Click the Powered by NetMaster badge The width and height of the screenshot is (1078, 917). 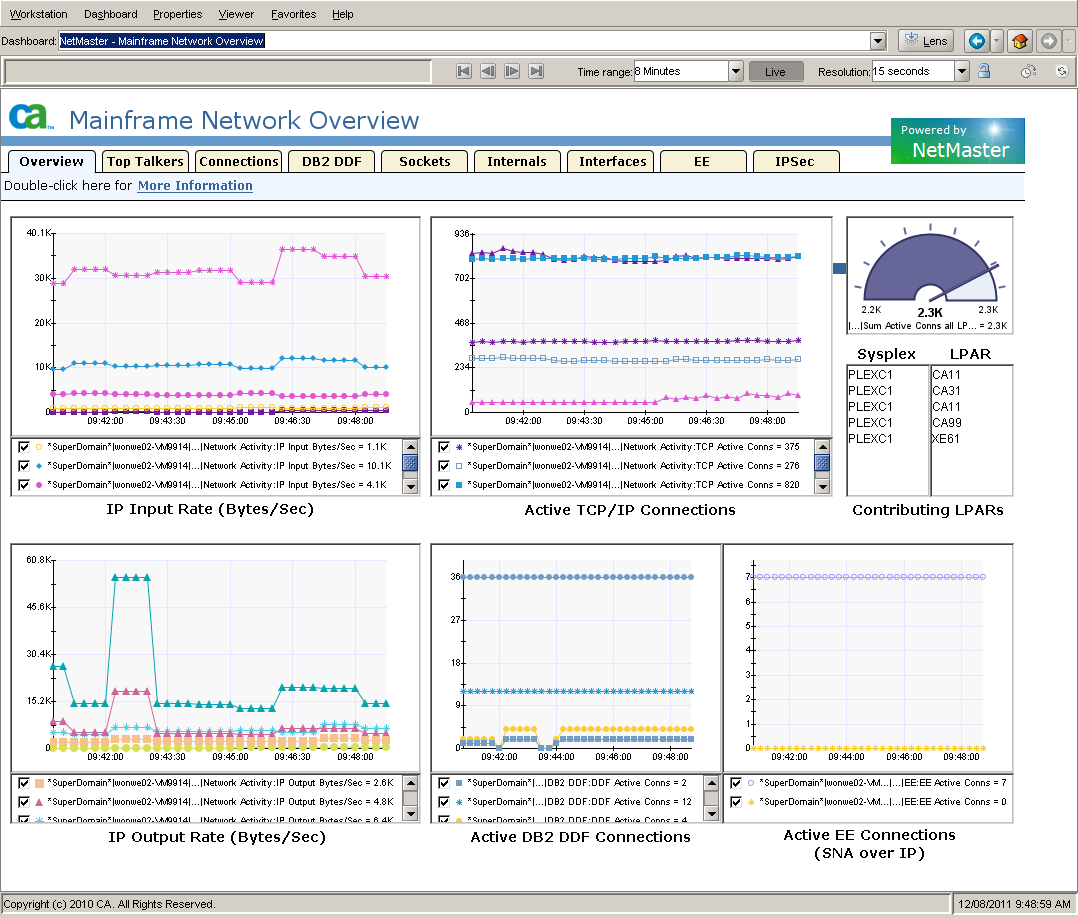(958, 141)
